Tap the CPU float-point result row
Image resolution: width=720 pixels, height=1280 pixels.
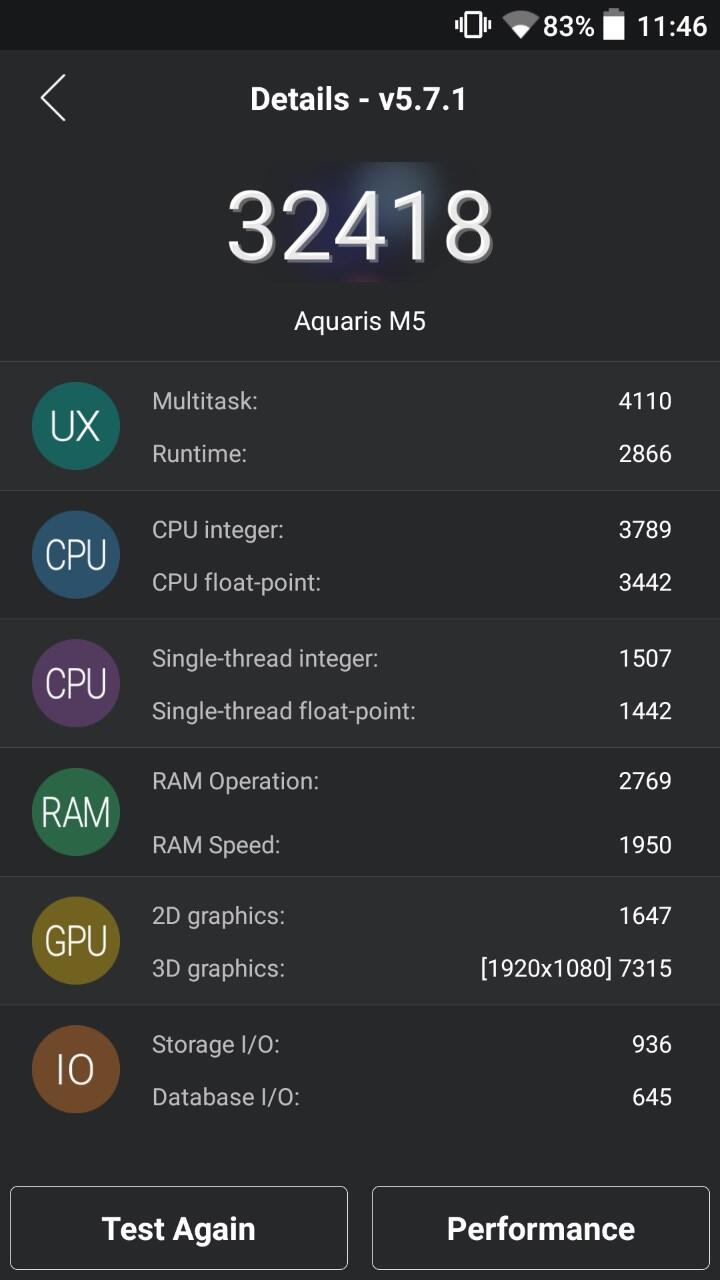click(412, 582)
